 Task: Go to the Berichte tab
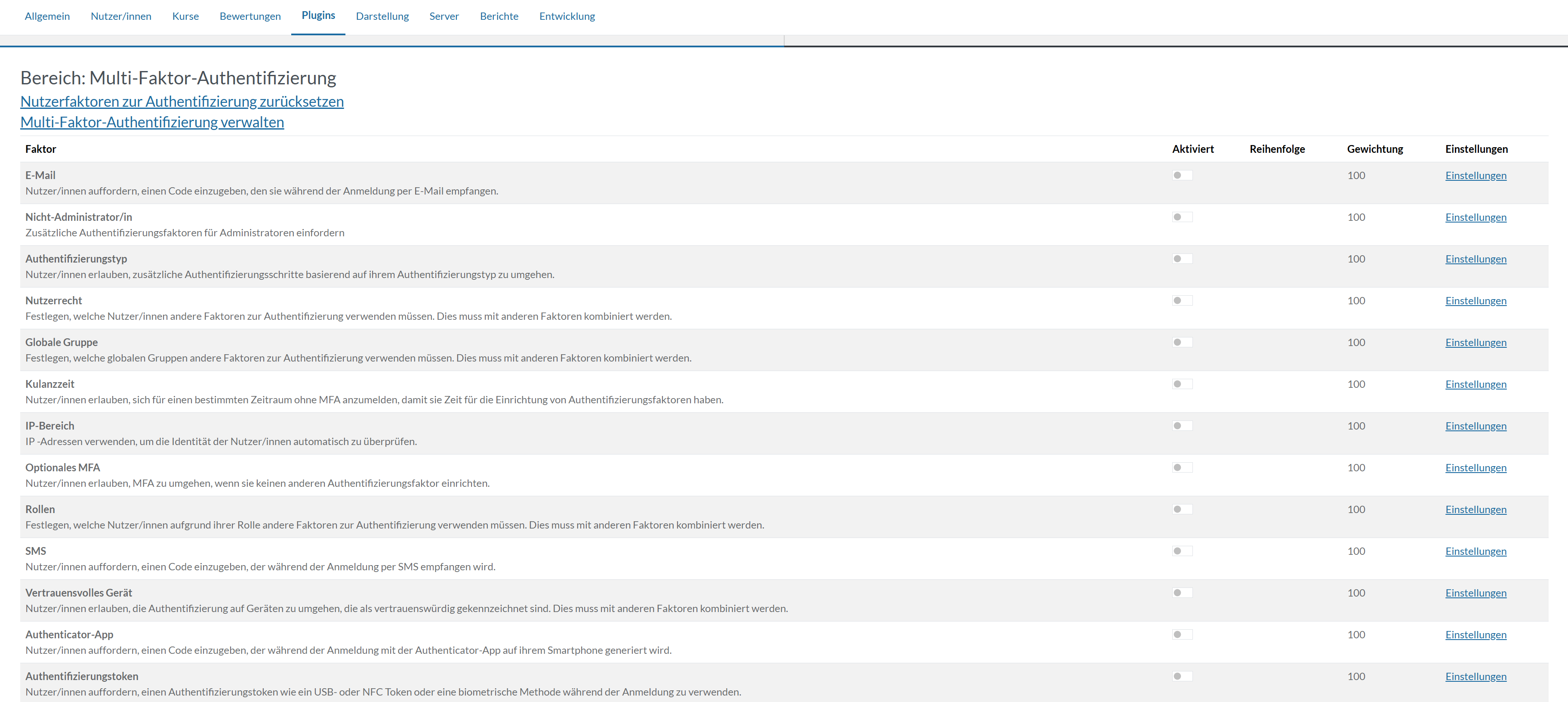[x=499, y=16]
